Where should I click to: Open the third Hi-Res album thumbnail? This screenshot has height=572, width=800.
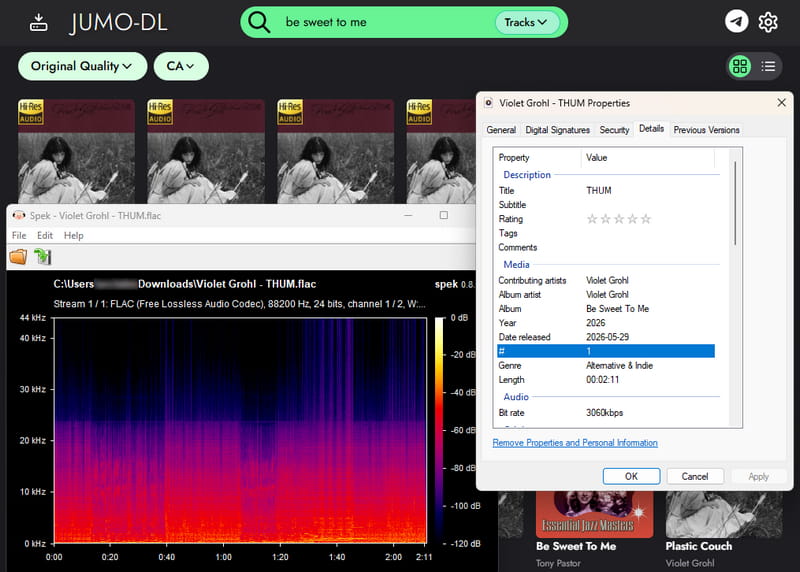(336, 151)
